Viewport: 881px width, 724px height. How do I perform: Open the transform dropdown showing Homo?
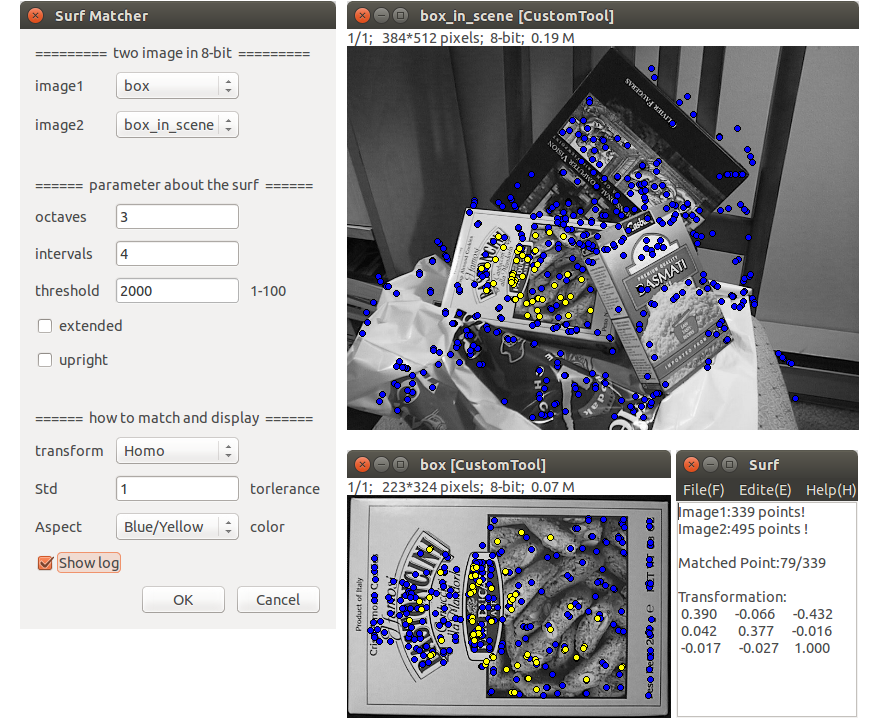(x=177, y=451)
